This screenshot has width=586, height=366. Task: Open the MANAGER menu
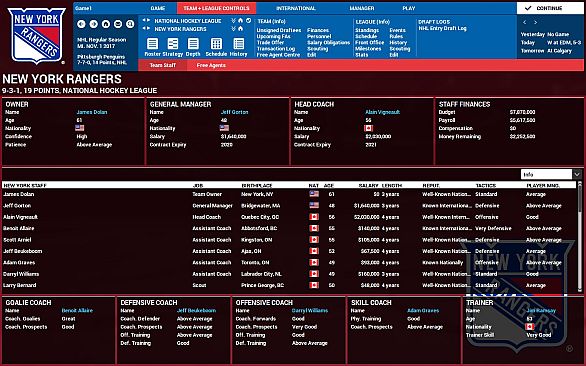[x=362, y=8]
